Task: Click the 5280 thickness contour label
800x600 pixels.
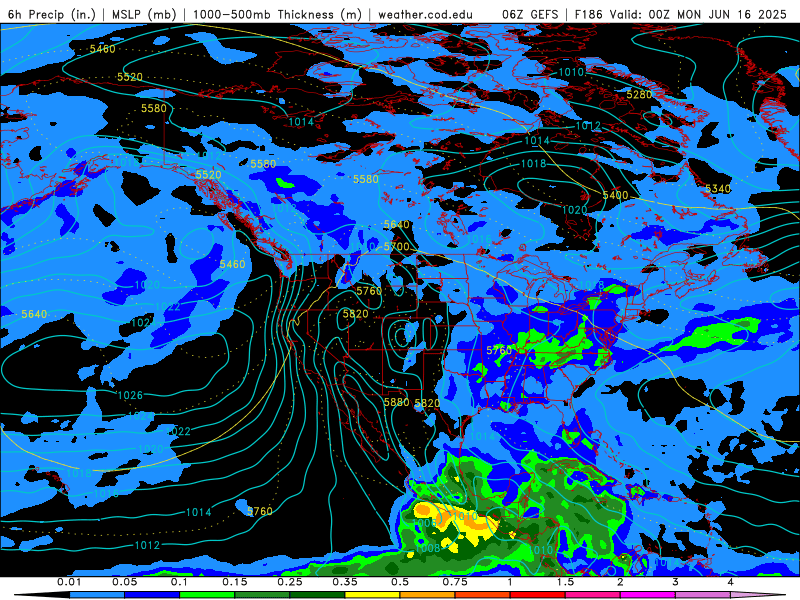Action: pyautogui.click(x=639, y=94)
